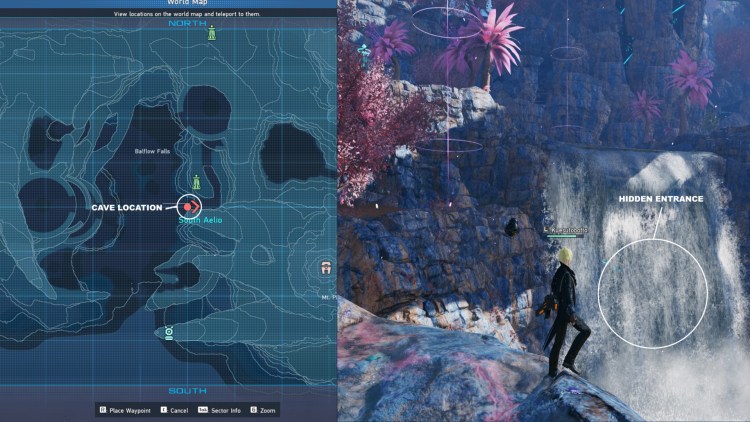Click the green round icon near South
This screenshot has height=422, width=750.
click(x=169, y=333)
